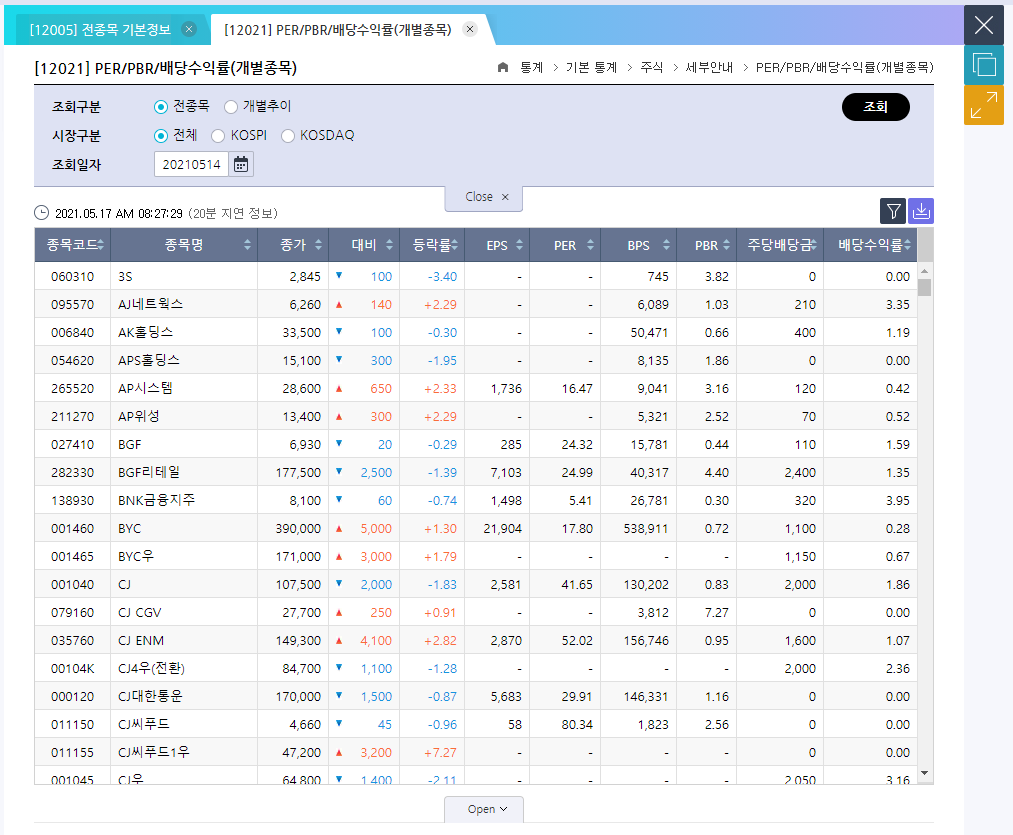Select the KOSPI radio button
Screen dimensions: 1013x835
[x=218, y=136]
